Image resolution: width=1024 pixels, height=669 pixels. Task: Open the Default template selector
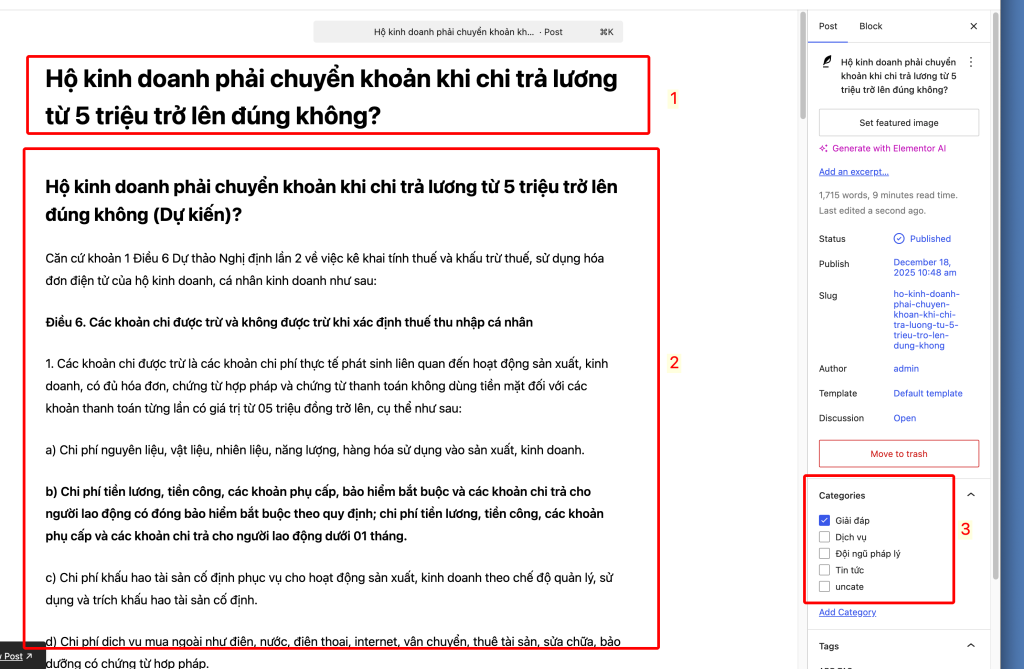(x=927, y=393)
